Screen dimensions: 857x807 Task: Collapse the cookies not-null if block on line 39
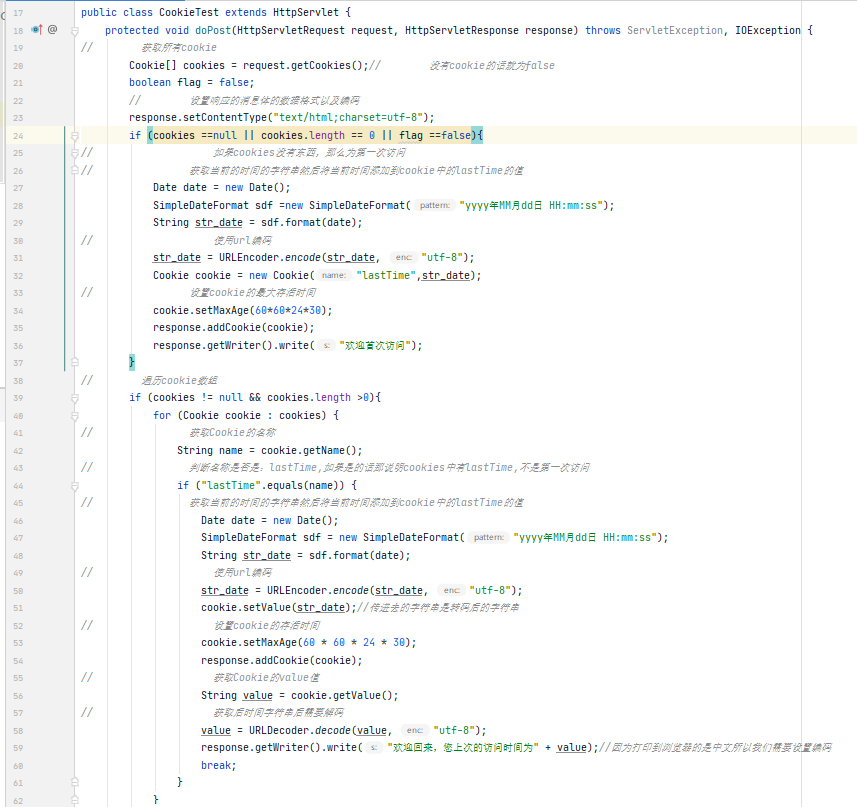coord(75,398)
